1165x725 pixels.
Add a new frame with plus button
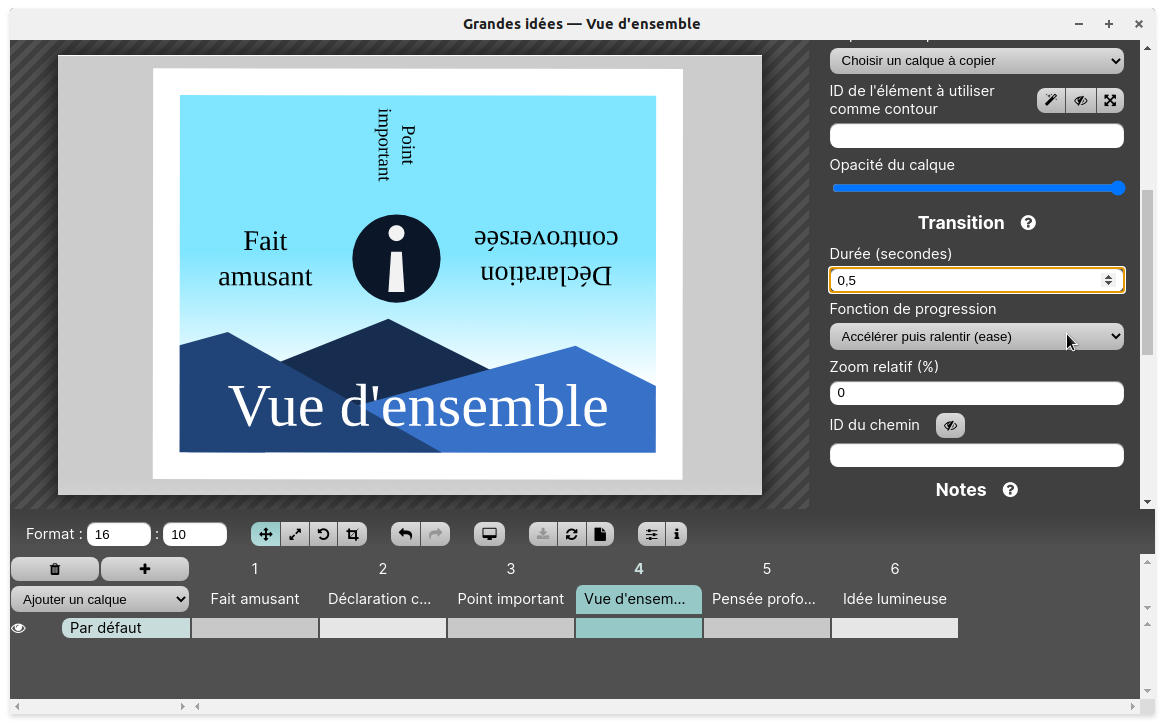pyautogui.click(x=145, y=569)
